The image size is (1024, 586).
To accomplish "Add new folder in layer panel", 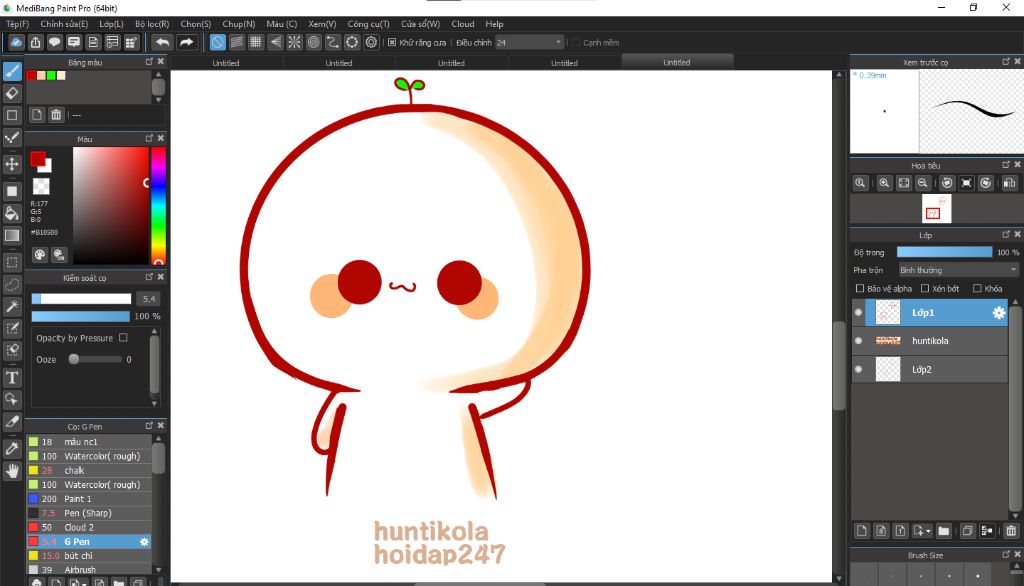I will (944, 530).
